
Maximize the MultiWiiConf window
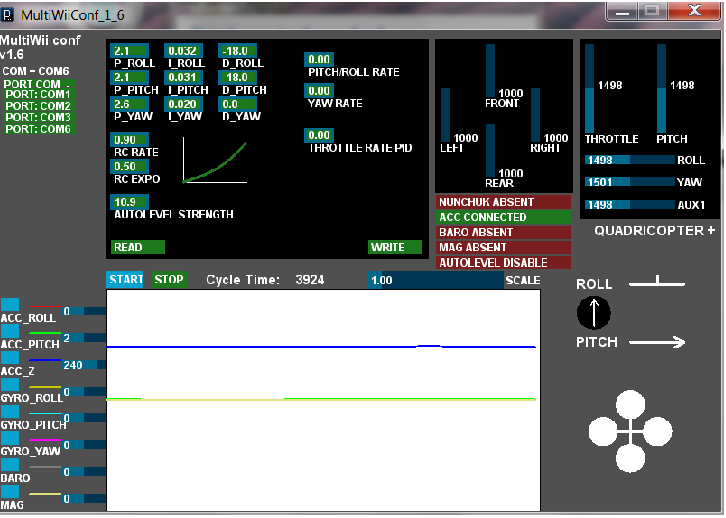tap(652, 11)
